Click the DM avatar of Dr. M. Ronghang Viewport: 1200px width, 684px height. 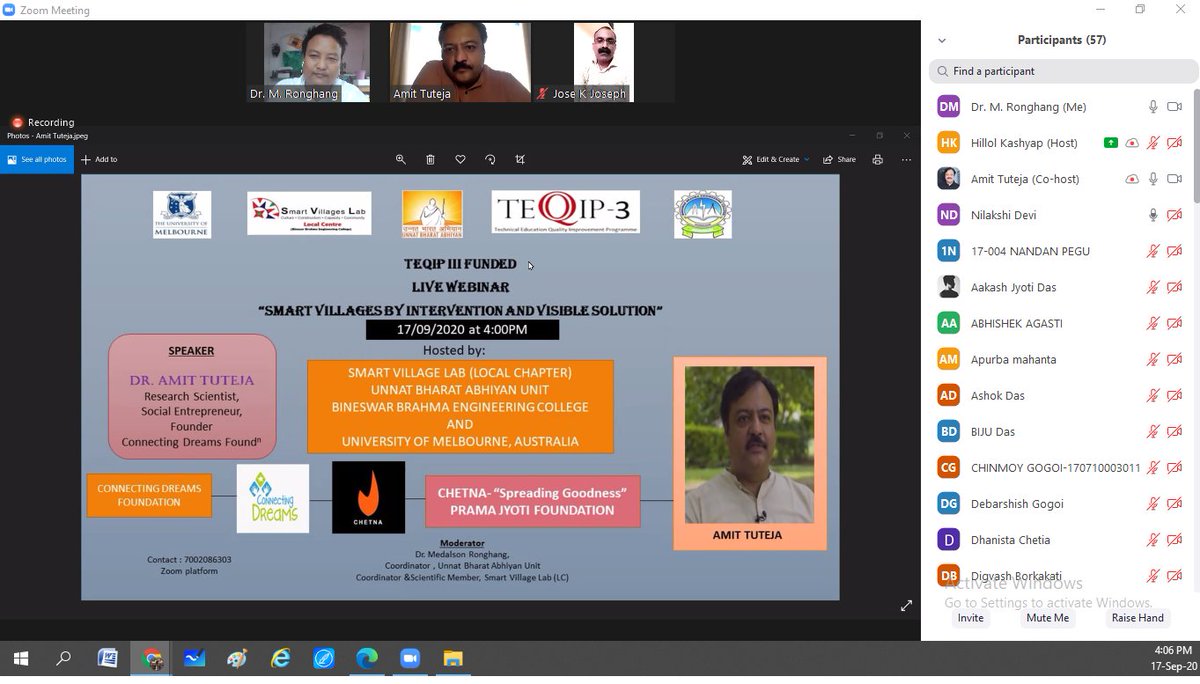coord(949,107)
